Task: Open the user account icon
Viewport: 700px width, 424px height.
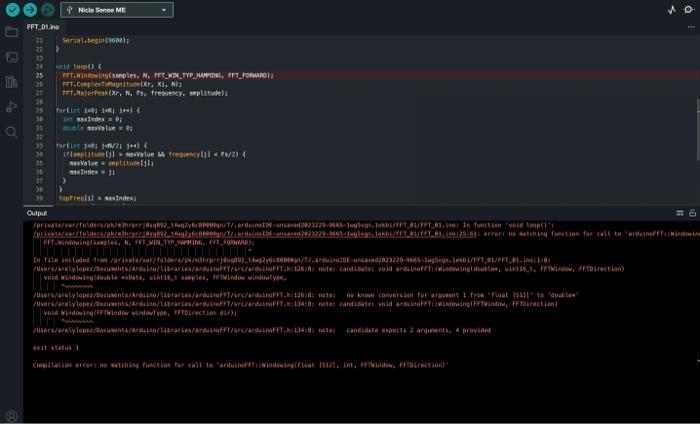Action: pyautogui.click(x=12, y=416)
